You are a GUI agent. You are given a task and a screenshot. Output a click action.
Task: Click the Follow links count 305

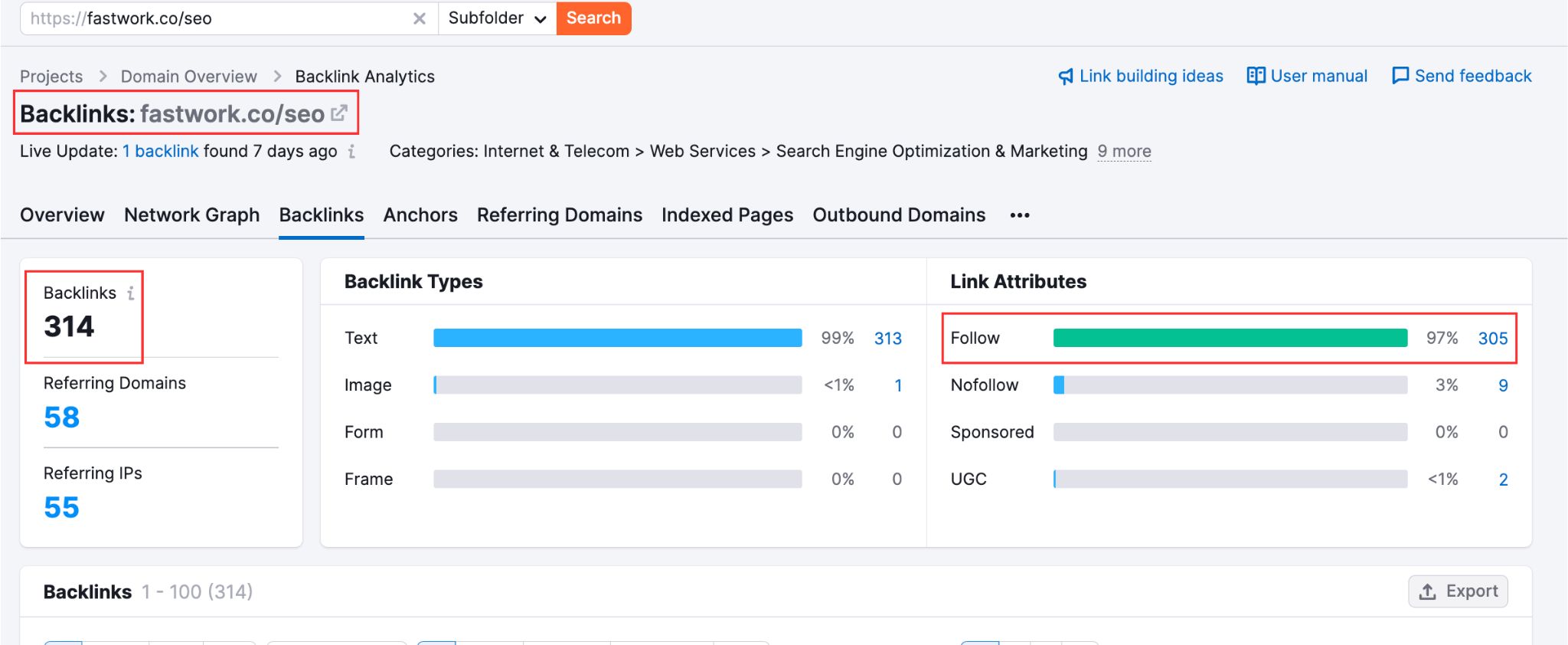pos(1493,339)
